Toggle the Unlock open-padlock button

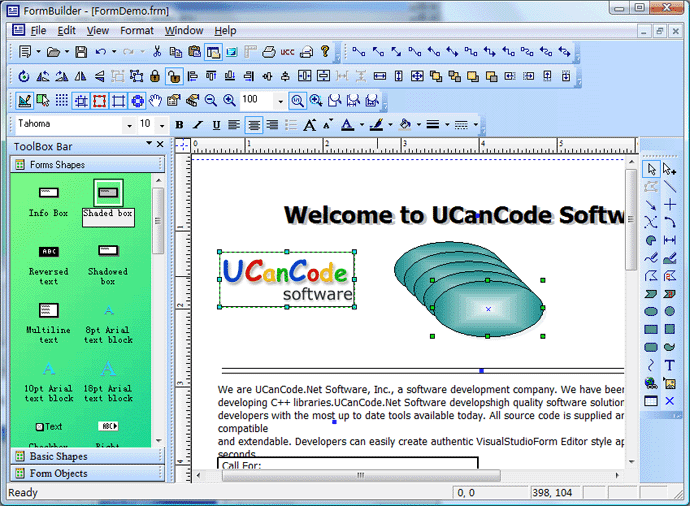(x=174, y=76)
